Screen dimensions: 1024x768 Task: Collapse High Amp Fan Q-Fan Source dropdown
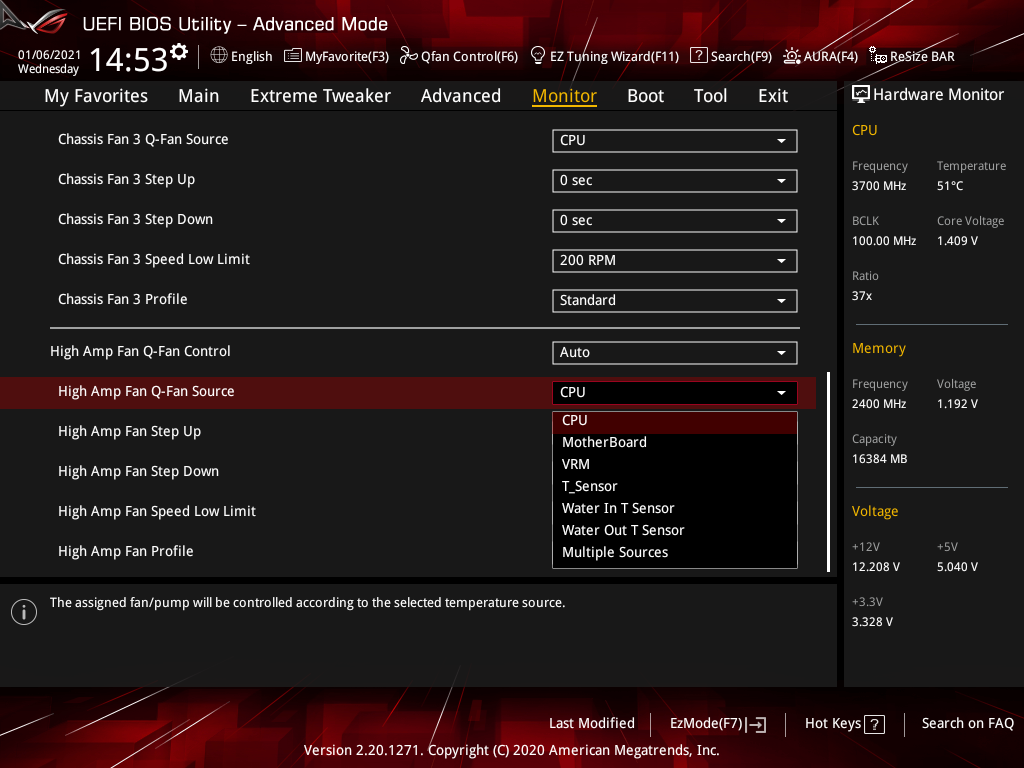[x=674, y=392]
